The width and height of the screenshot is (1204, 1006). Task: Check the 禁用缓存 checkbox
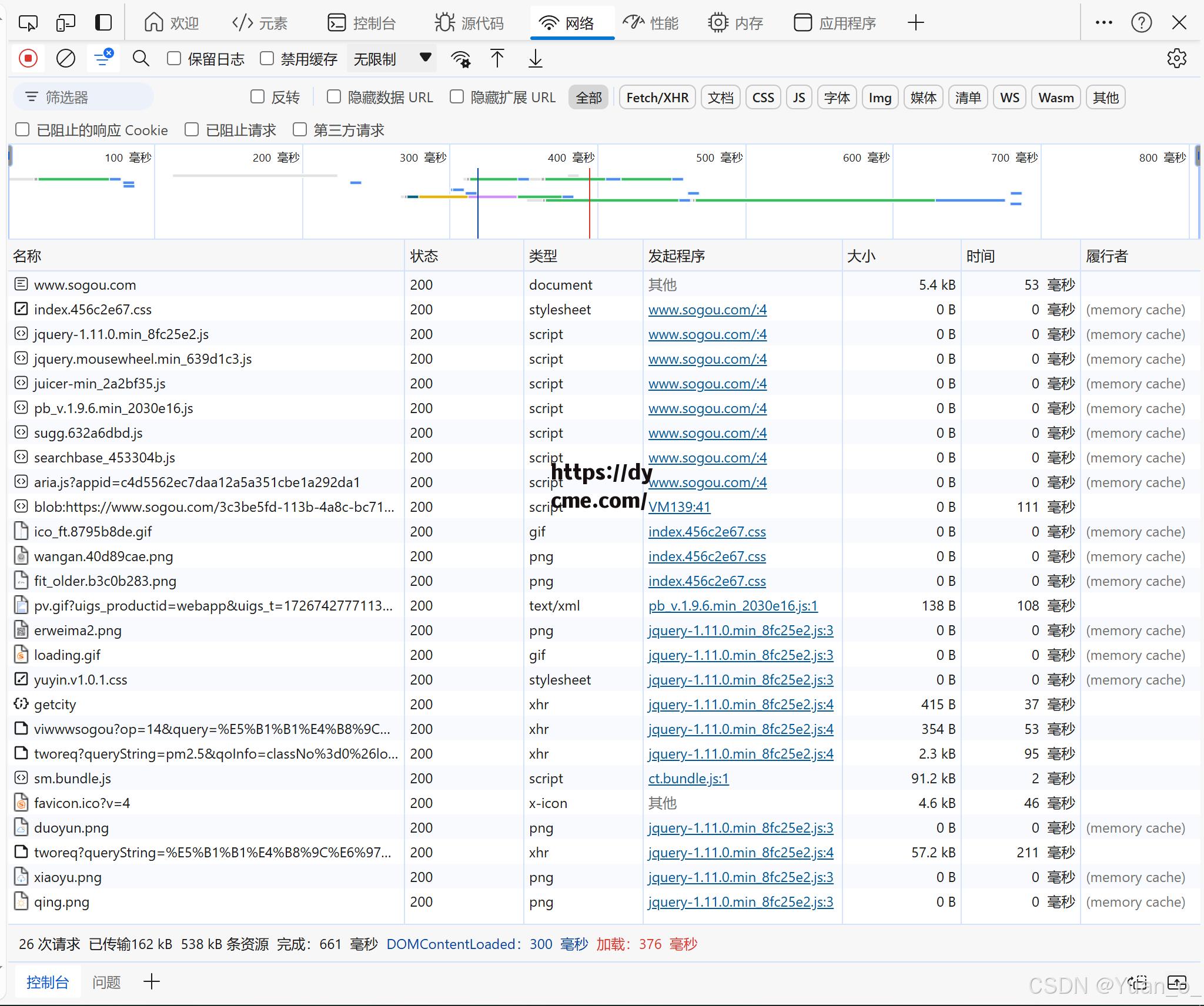[x=267, y=58]
